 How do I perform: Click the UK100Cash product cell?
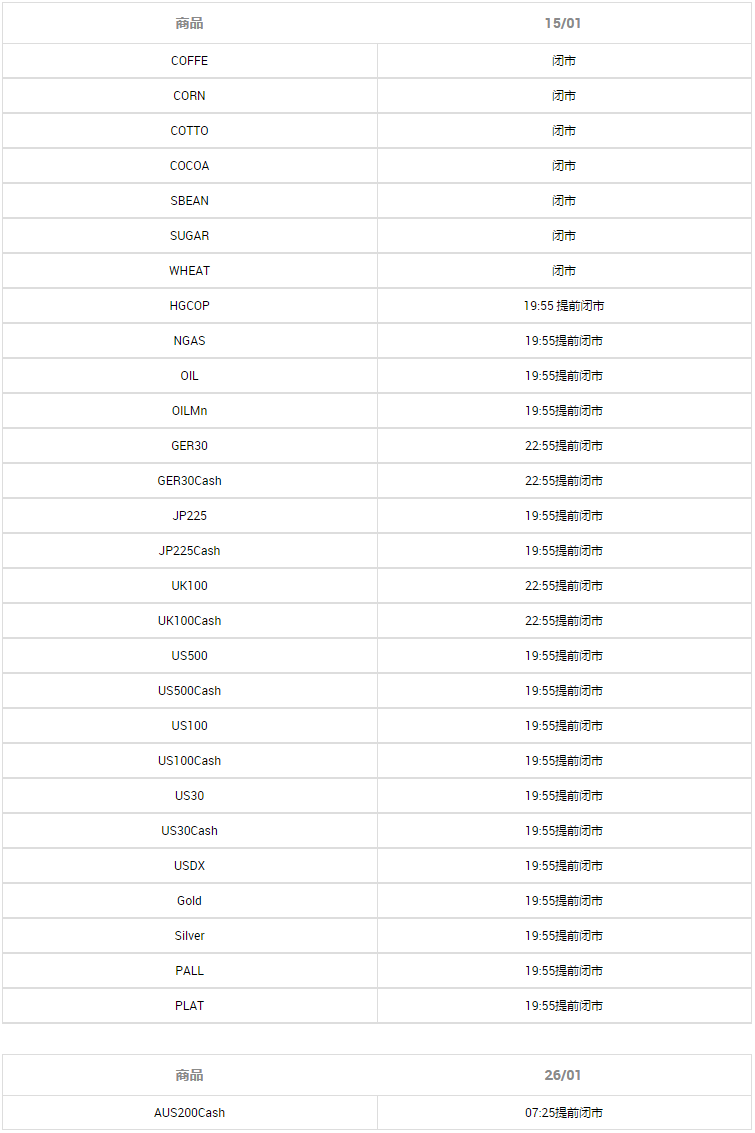coord(189,621)
